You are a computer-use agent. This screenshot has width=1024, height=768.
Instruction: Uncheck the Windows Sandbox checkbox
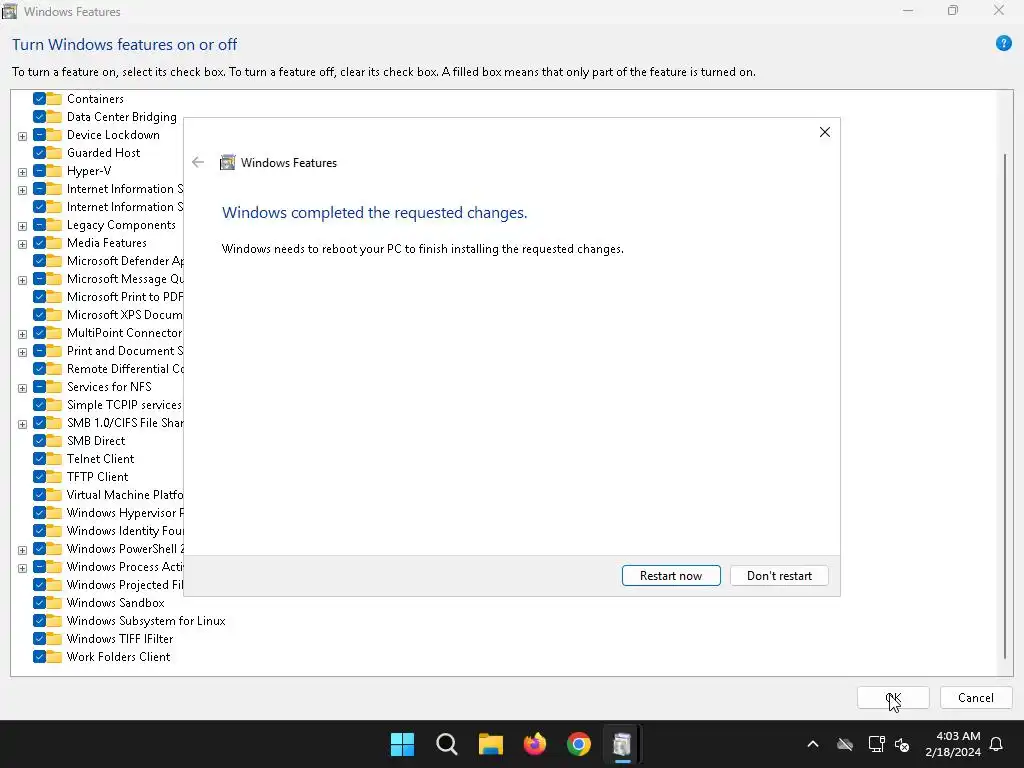click(x=39, y=603)
